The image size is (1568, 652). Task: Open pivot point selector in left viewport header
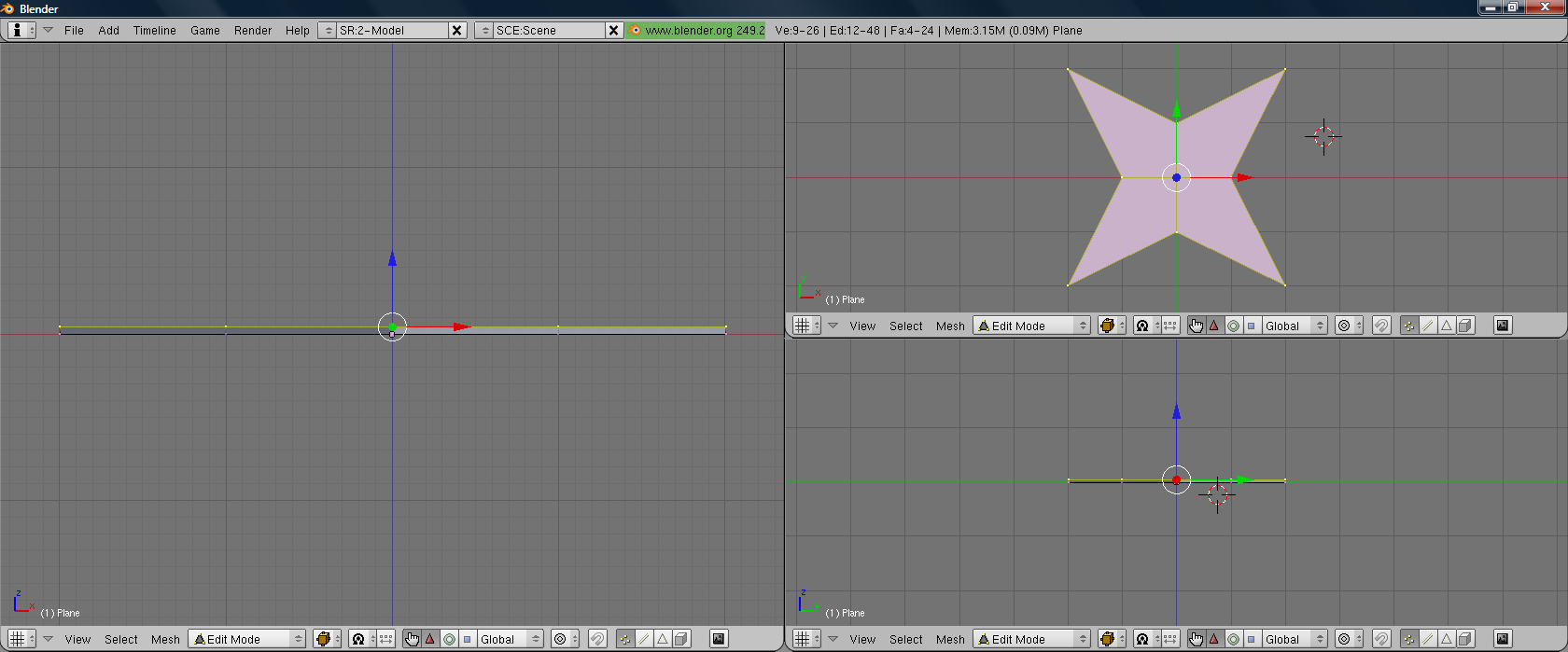[x=362, y=639]
